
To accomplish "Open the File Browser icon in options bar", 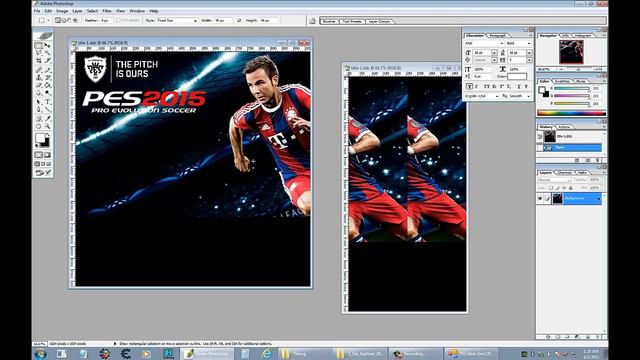I will pos(312,20).
